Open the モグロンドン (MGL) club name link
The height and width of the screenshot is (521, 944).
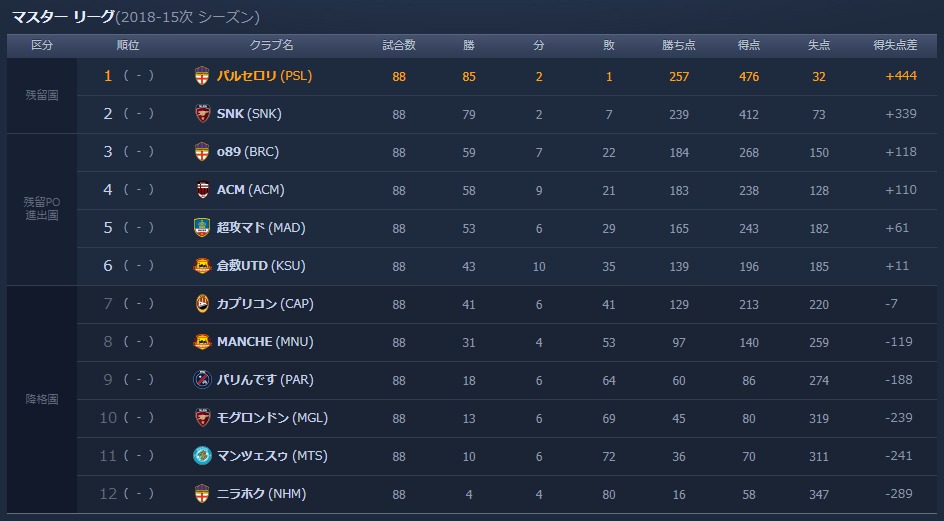272,417
